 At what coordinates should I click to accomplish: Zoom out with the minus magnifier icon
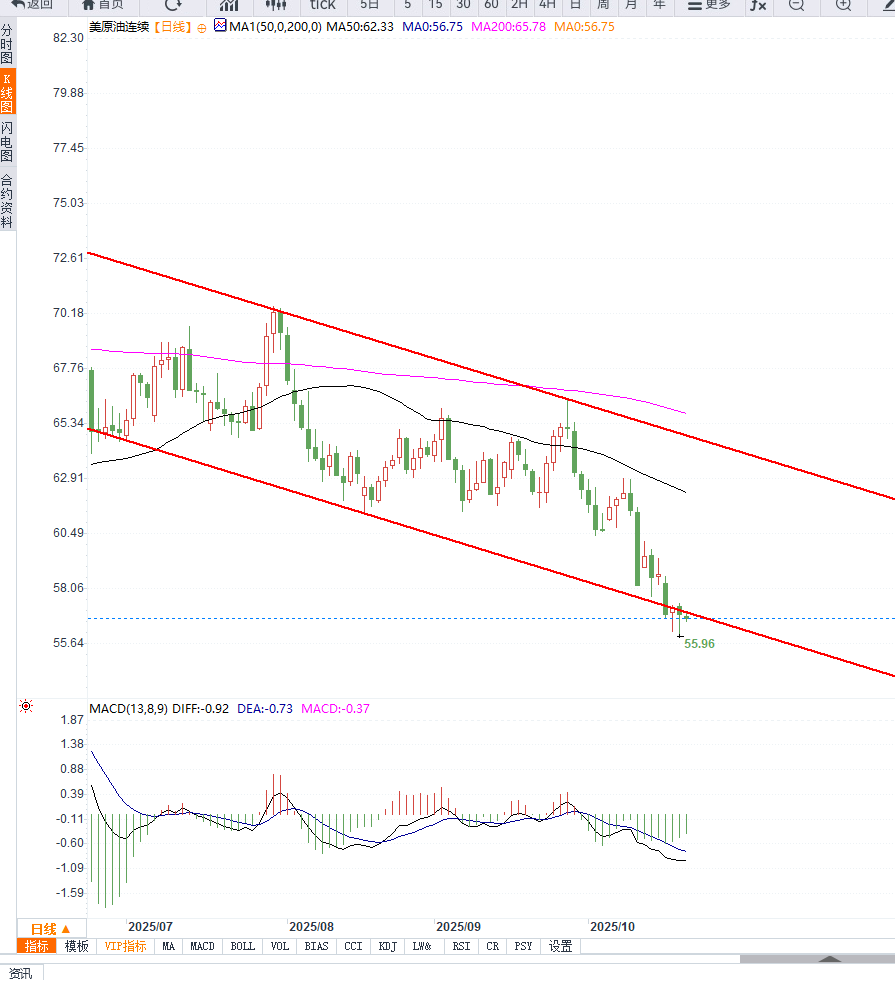point(796,5)
